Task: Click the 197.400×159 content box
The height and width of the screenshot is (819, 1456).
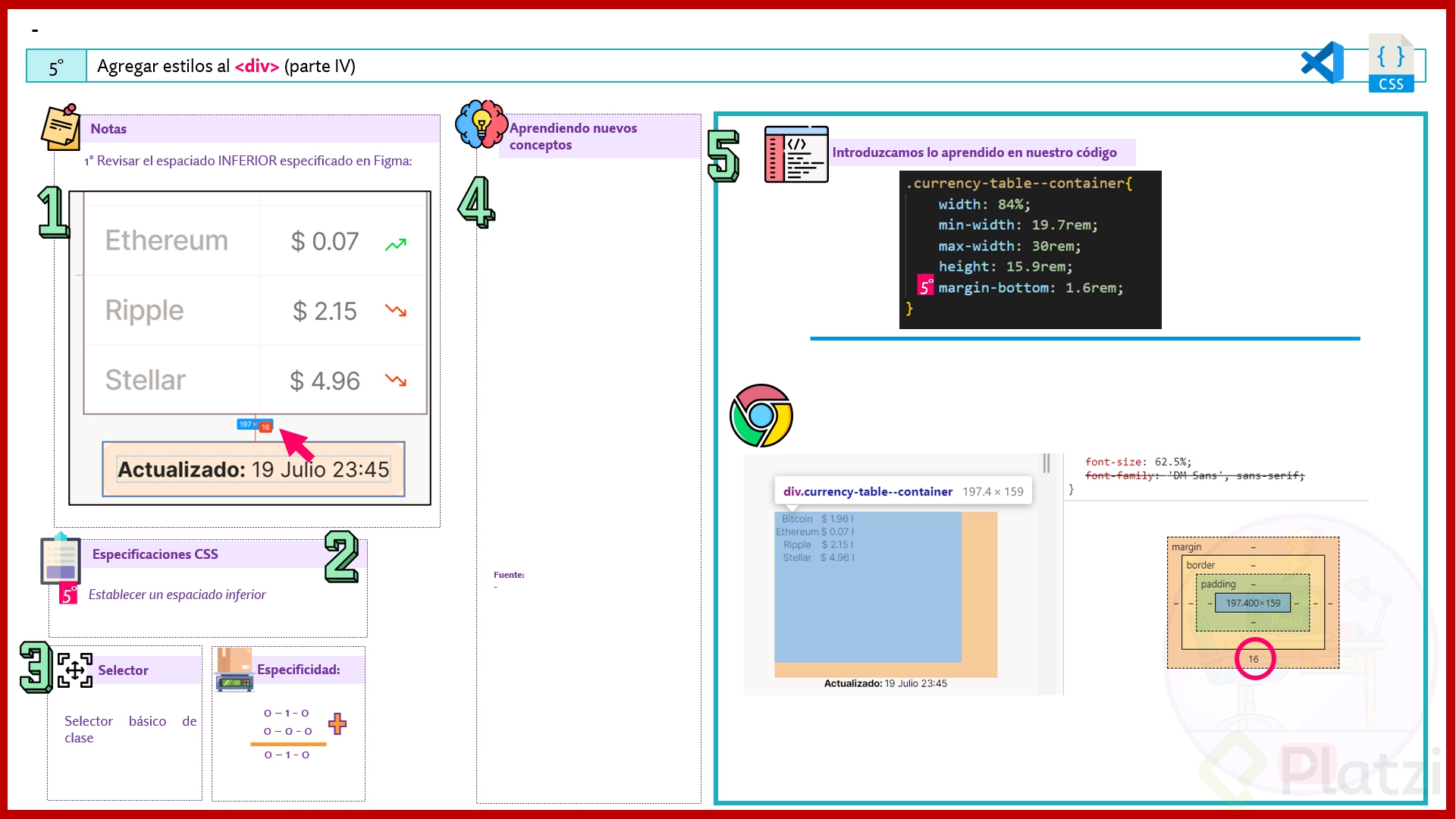Action: coord(1253,603)
